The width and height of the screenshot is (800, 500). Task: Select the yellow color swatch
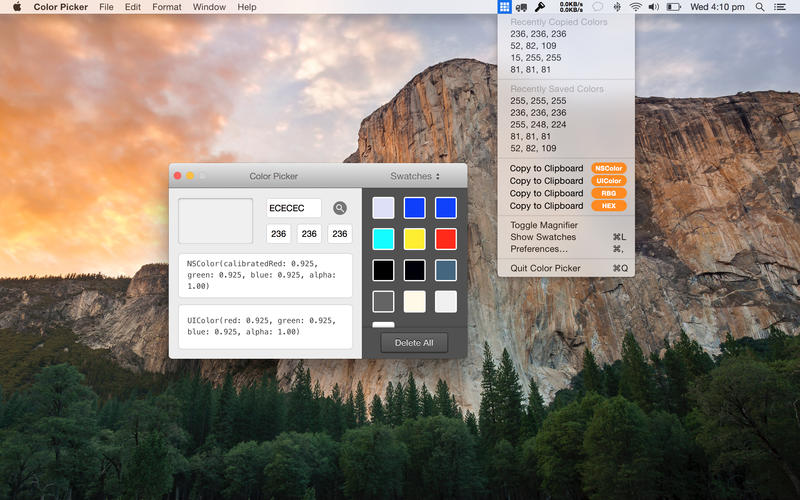point(415,239)
